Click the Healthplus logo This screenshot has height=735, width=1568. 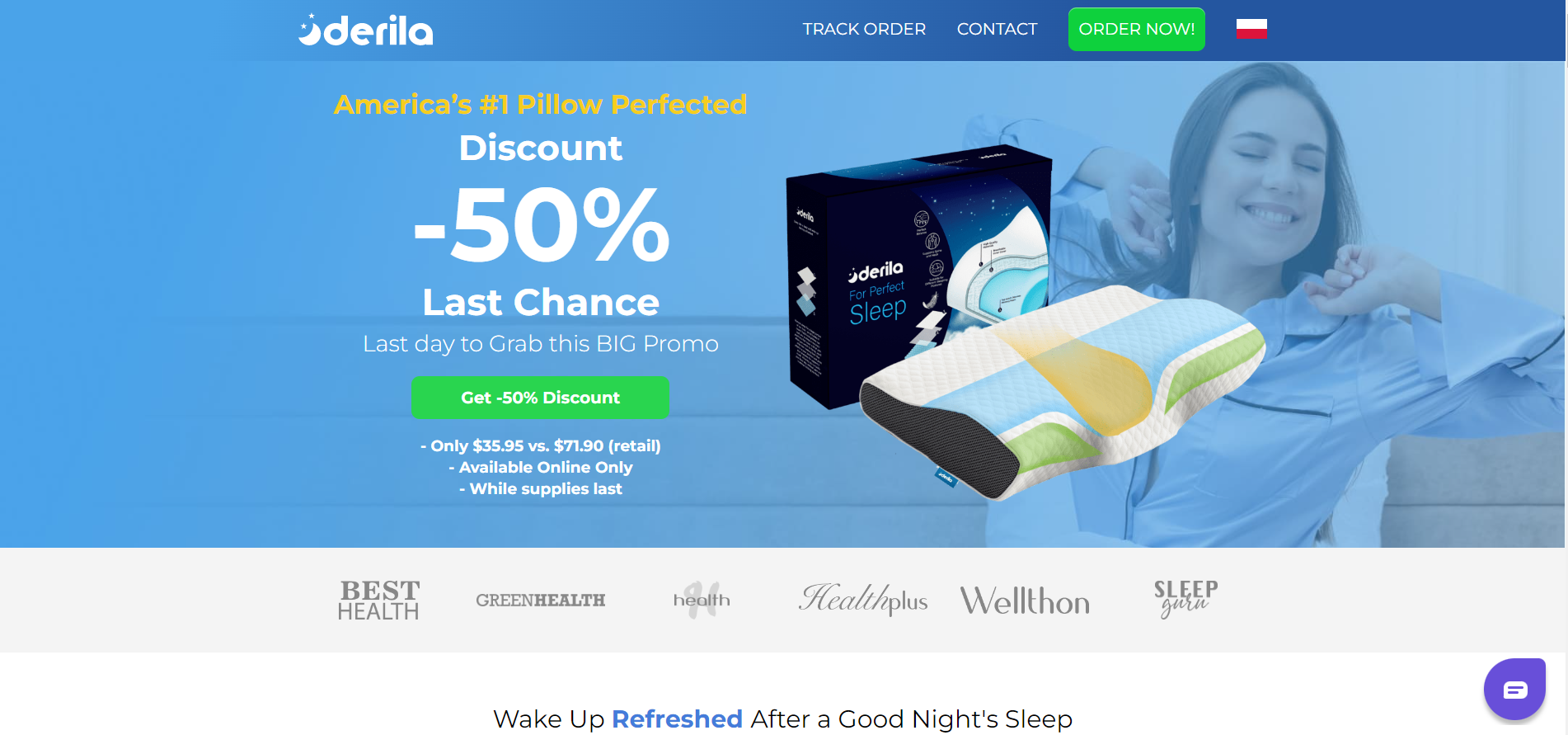click(863, 600)
